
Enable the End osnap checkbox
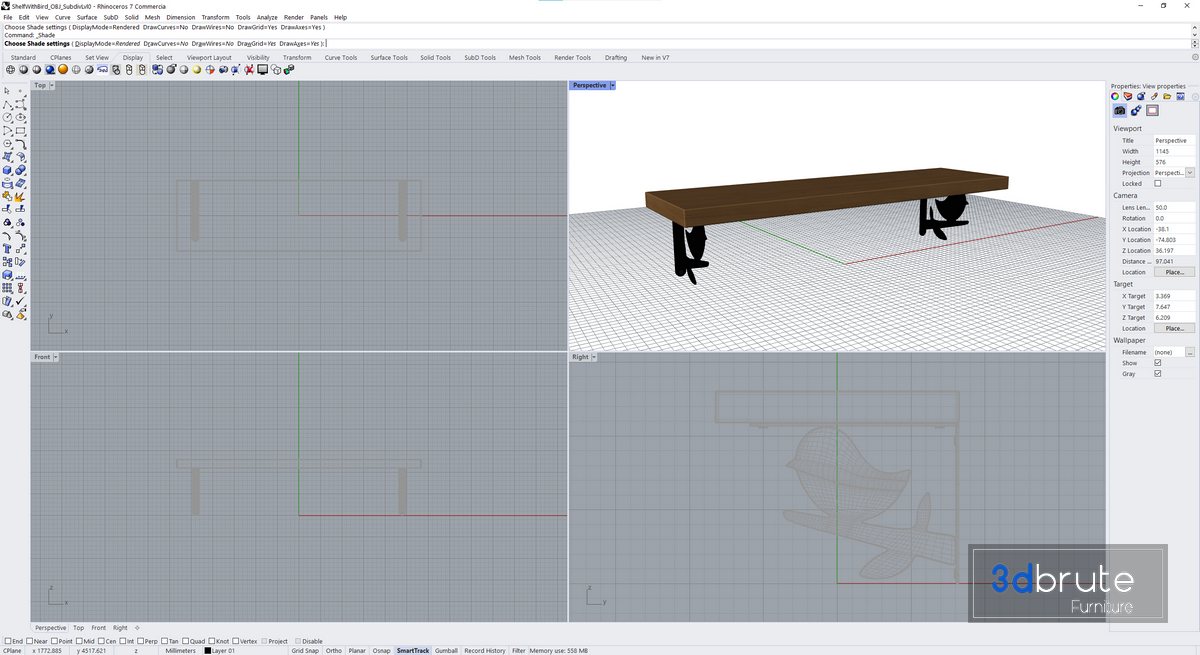[8, 641]
